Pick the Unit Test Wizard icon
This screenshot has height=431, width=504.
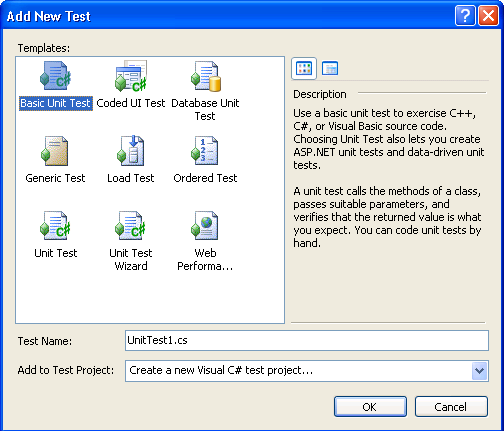tap(131, 226)
